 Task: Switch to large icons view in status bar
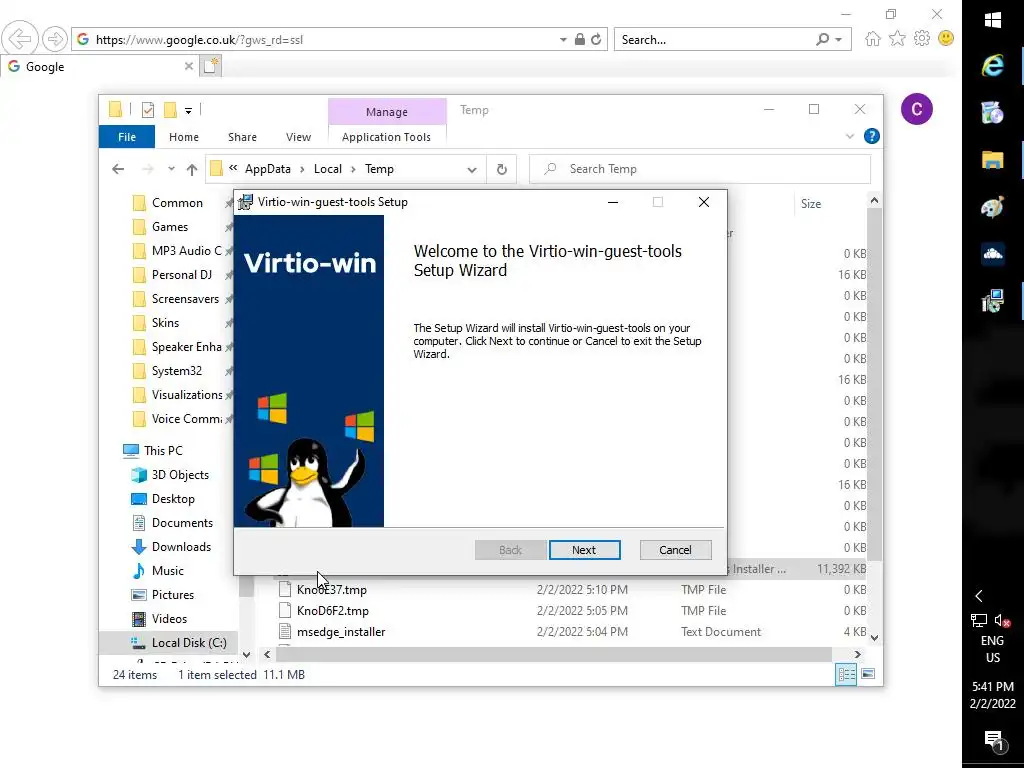(868, 674)
